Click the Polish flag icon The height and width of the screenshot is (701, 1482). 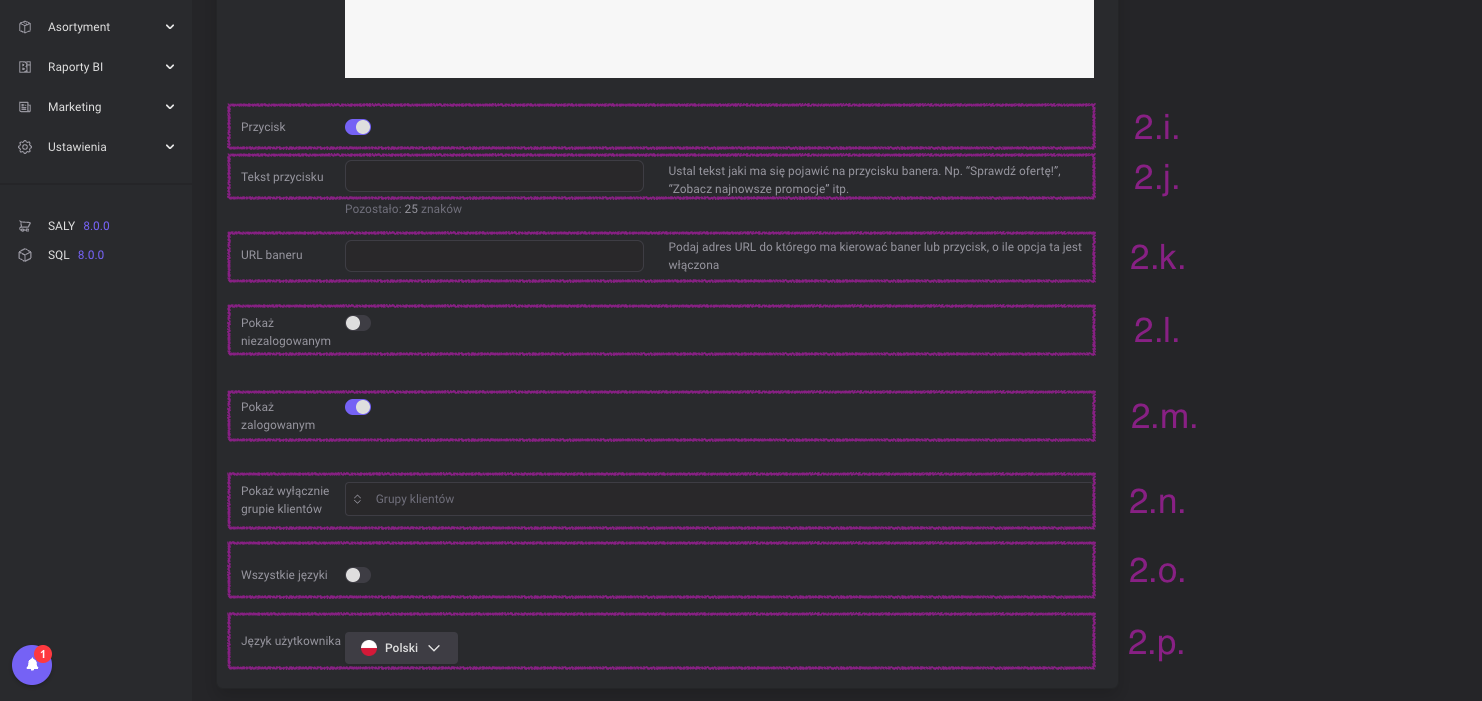tap(369, 648)
